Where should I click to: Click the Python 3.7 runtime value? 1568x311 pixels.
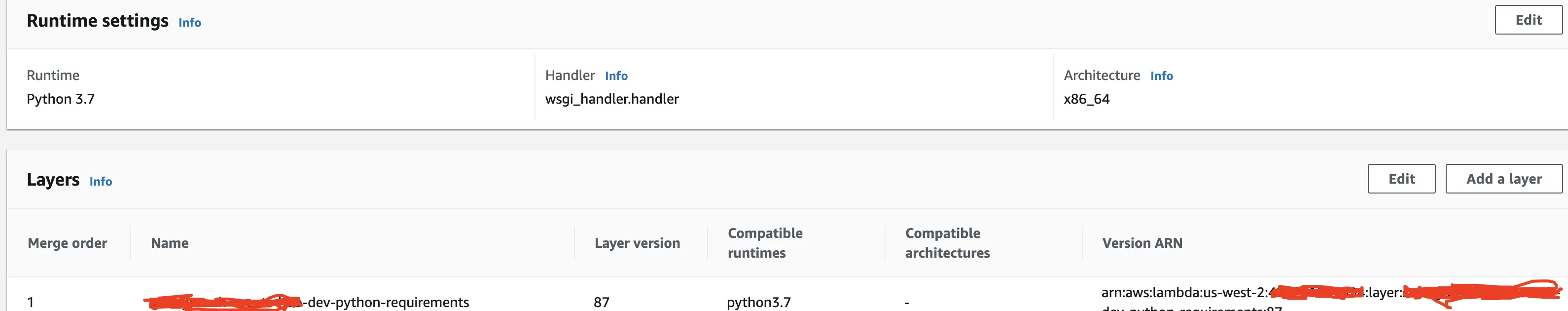tap(61, 99)
